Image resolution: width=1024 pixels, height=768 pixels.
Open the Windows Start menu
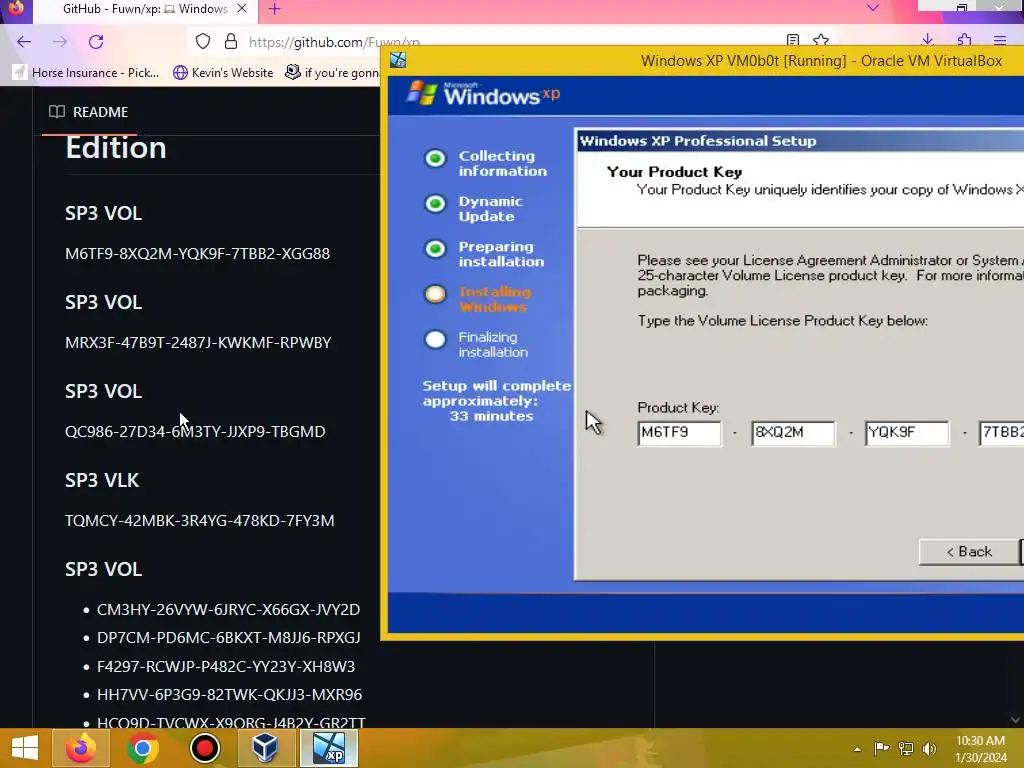pyautogui.click(x=25, y=748)
